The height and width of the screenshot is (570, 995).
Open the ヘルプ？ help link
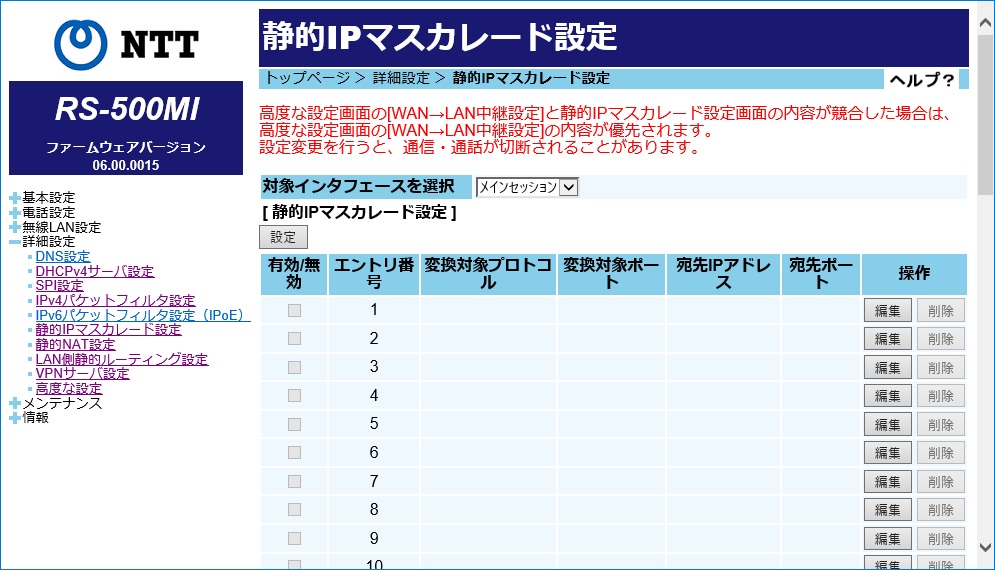[921, 80]
